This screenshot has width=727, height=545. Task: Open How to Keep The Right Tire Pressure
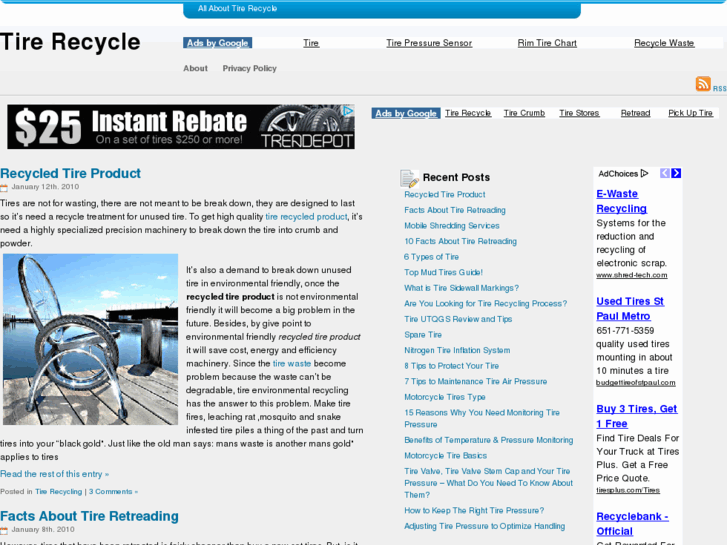tap(474, 511)
